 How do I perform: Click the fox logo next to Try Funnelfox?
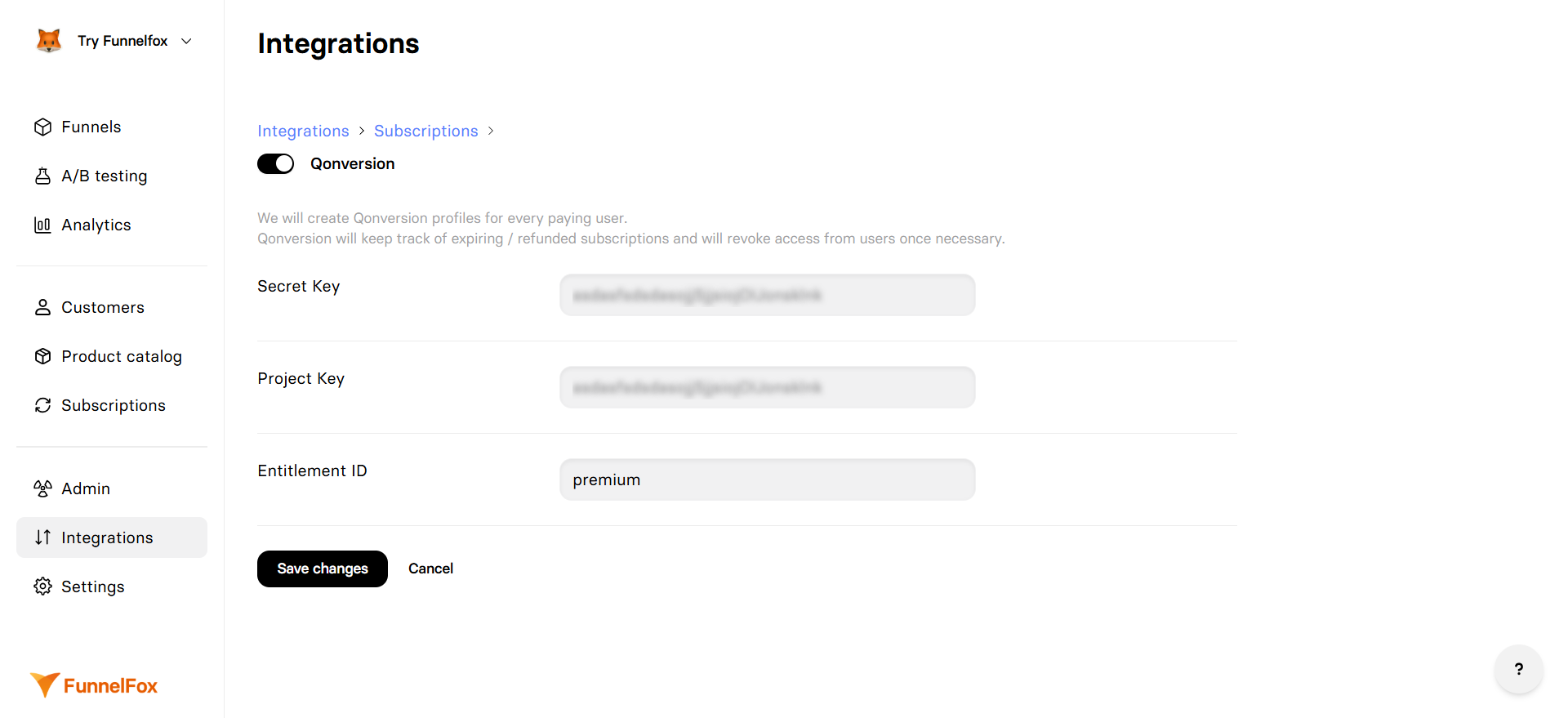(49, 40)
